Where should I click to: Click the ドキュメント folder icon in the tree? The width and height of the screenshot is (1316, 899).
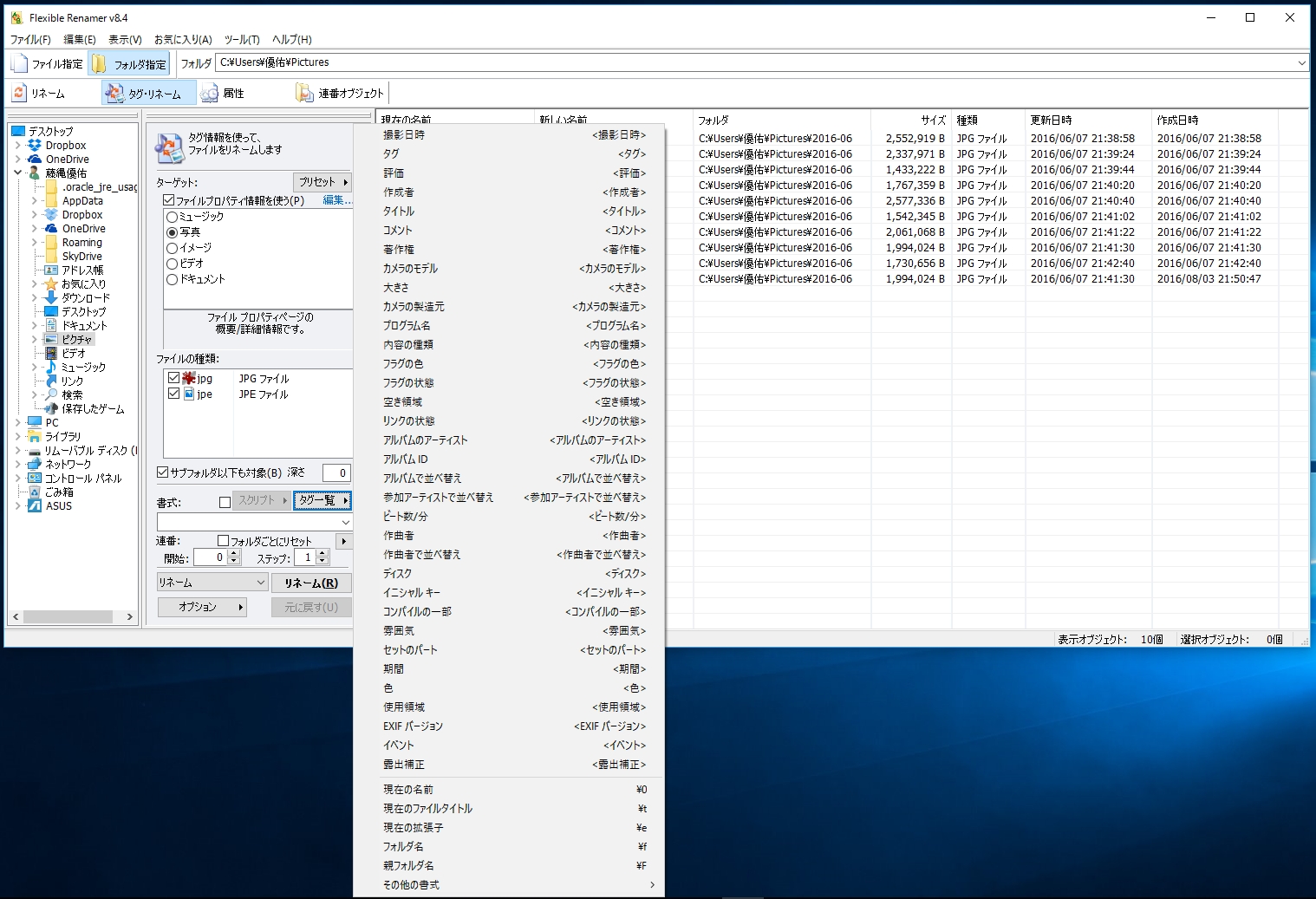[x=51, y=326]
